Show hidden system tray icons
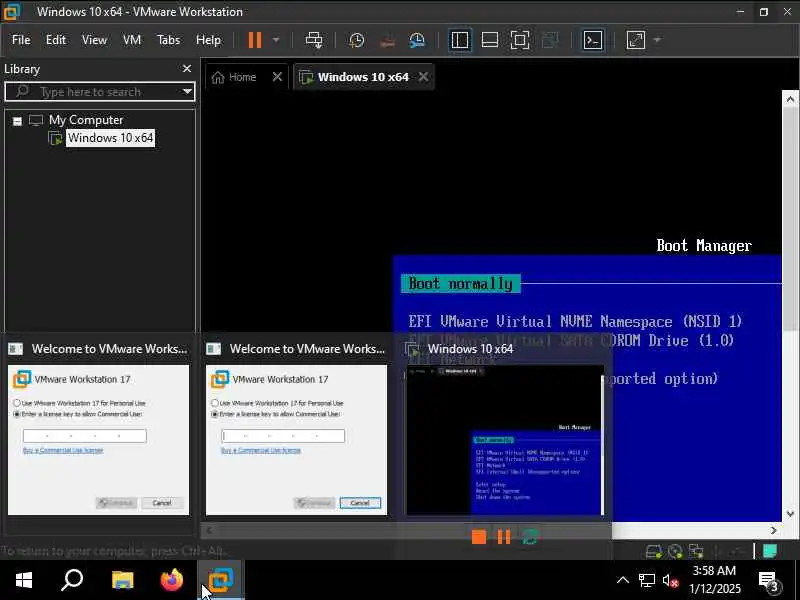800x600 pixels. click(x=622, y=580)
